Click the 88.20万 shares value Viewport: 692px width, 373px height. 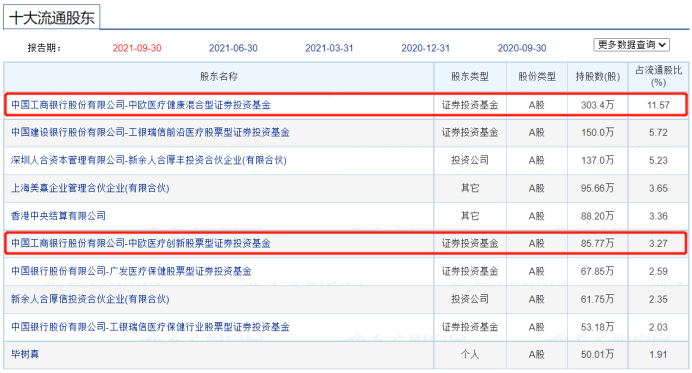[598, 216]
